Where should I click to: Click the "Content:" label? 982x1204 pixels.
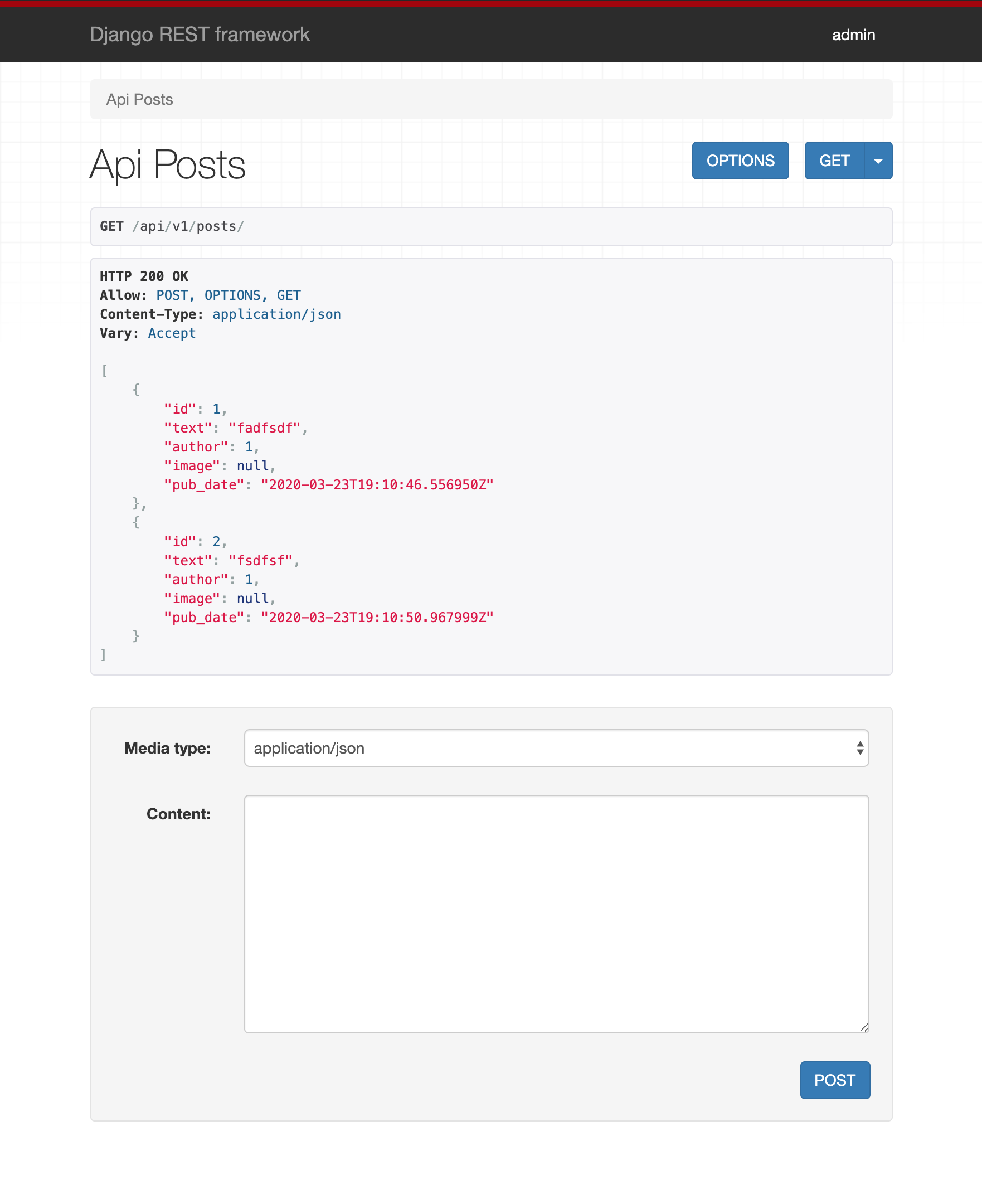point(179,814)
